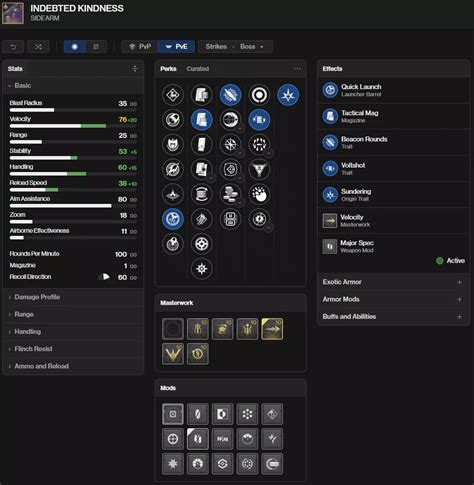Select the Tactical Mag perk icon in grid

[x=202, y=120]
